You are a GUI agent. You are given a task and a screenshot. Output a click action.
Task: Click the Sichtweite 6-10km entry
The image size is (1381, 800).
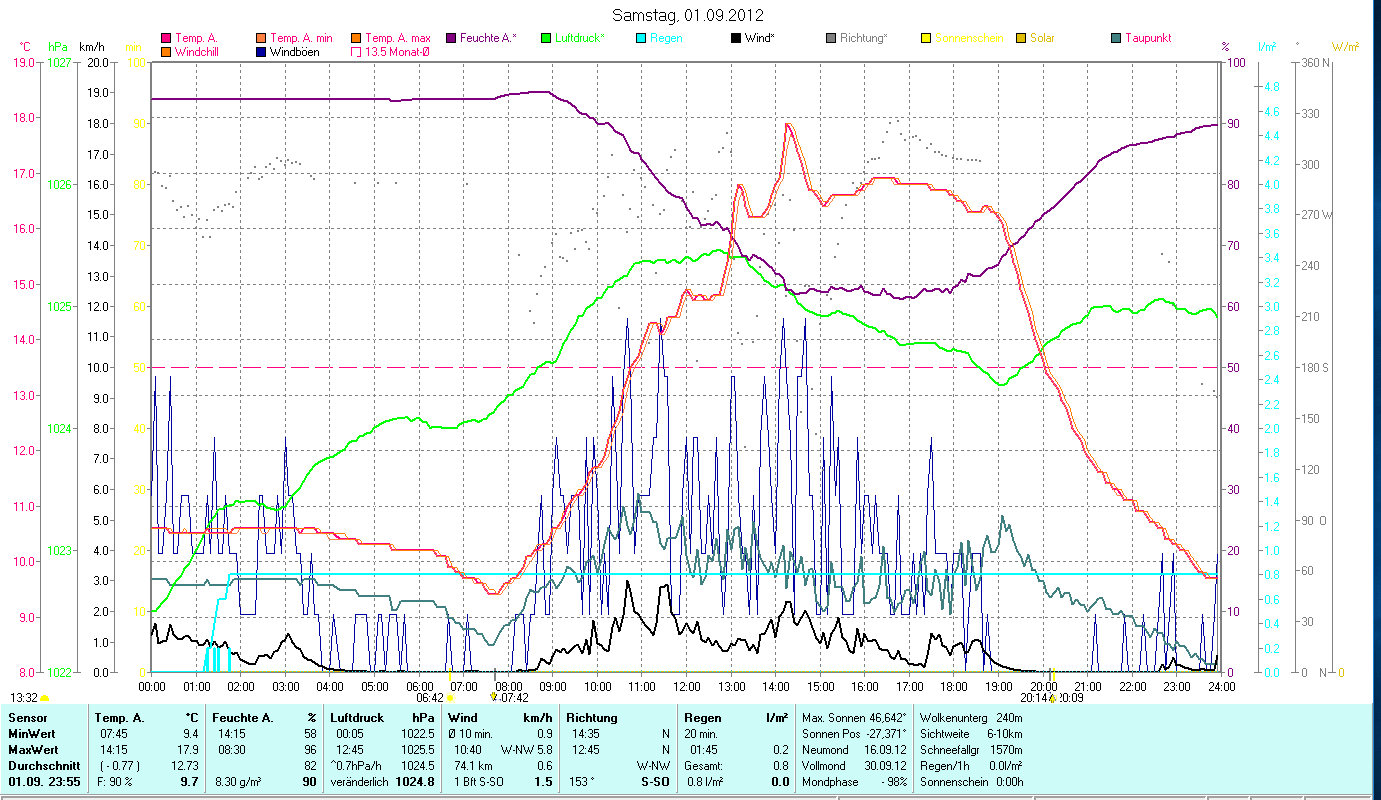973,734
